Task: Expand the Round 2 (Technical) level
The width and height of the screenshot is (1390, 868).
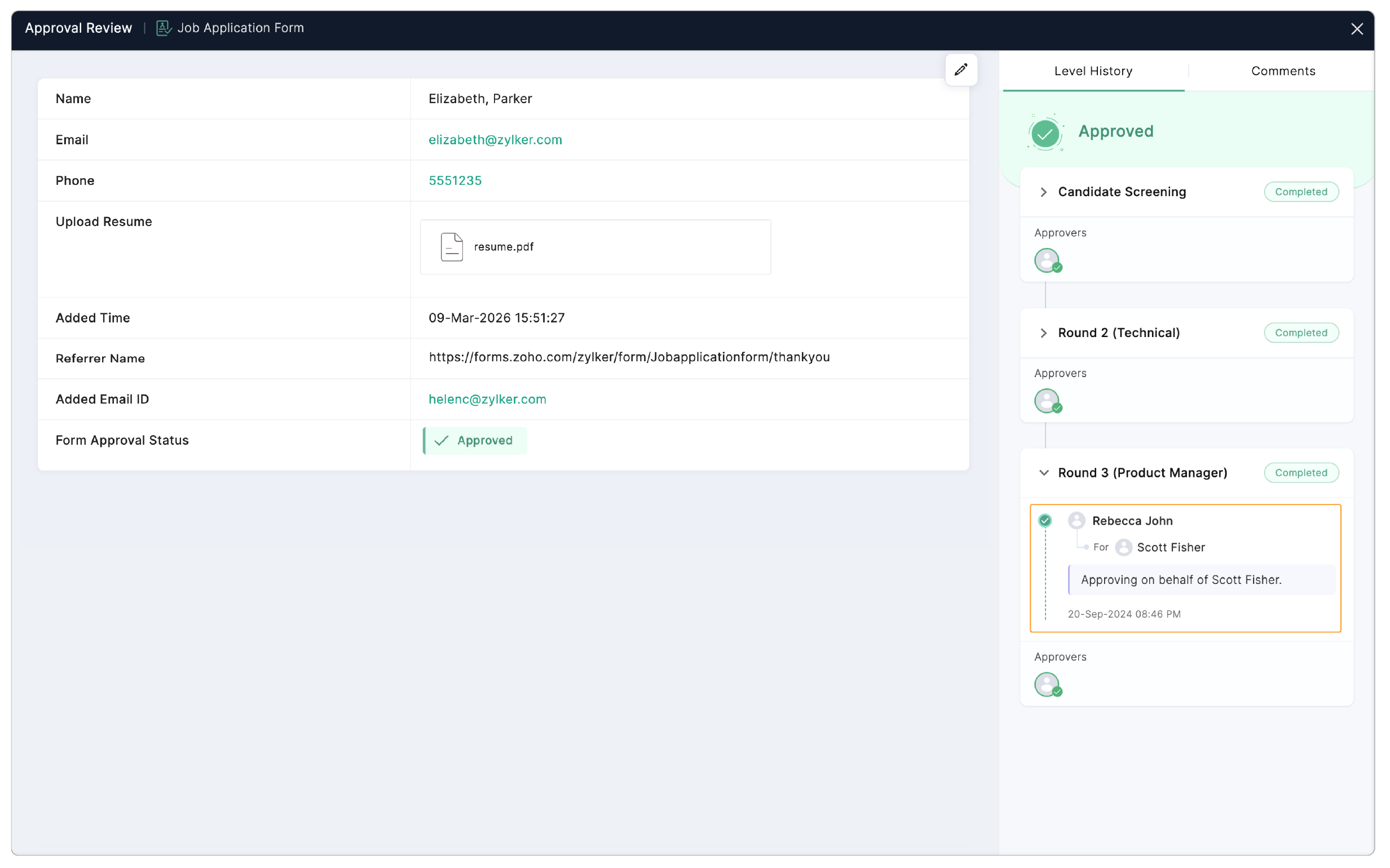Action: (x=1044, y=333)
